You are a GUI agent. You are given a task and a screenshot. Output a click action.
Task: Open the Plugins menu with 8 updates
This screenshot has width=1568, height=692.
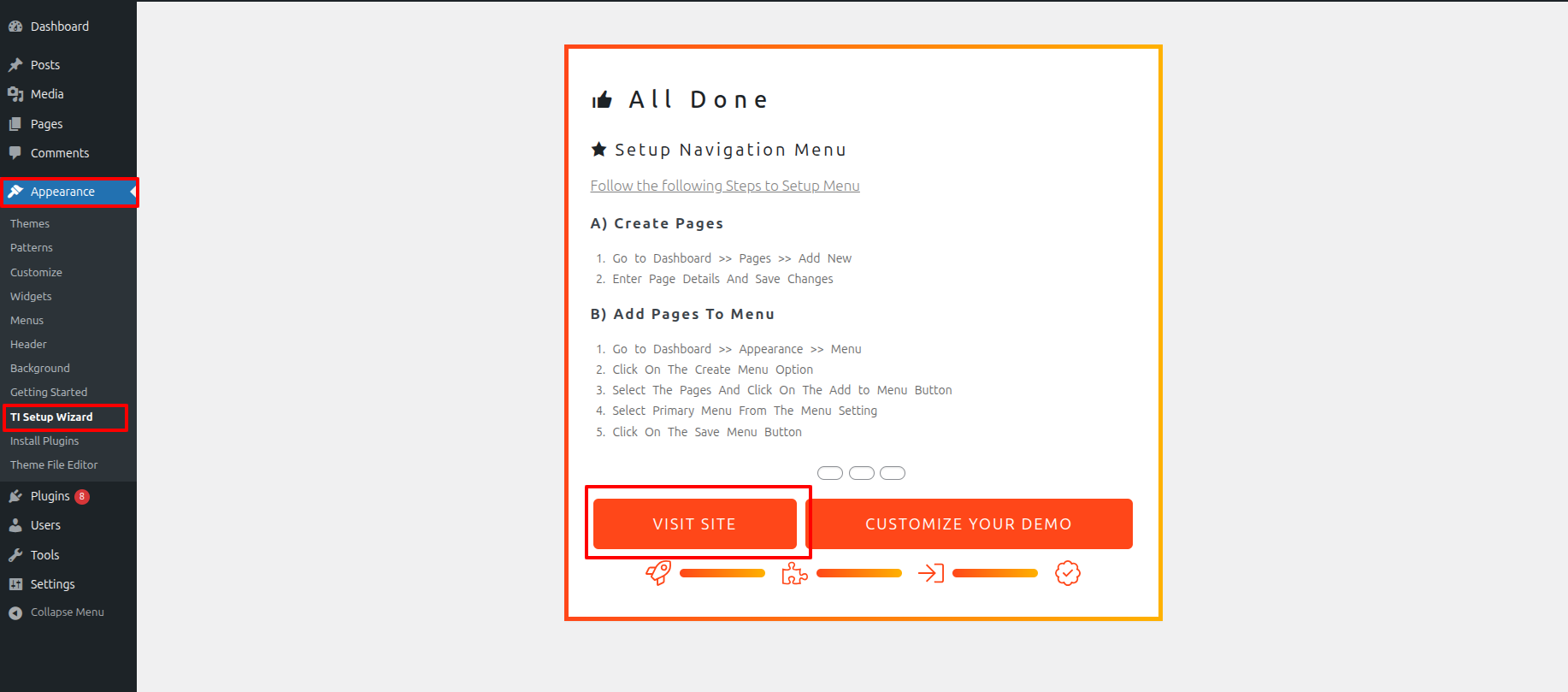[x=50, y=496]
